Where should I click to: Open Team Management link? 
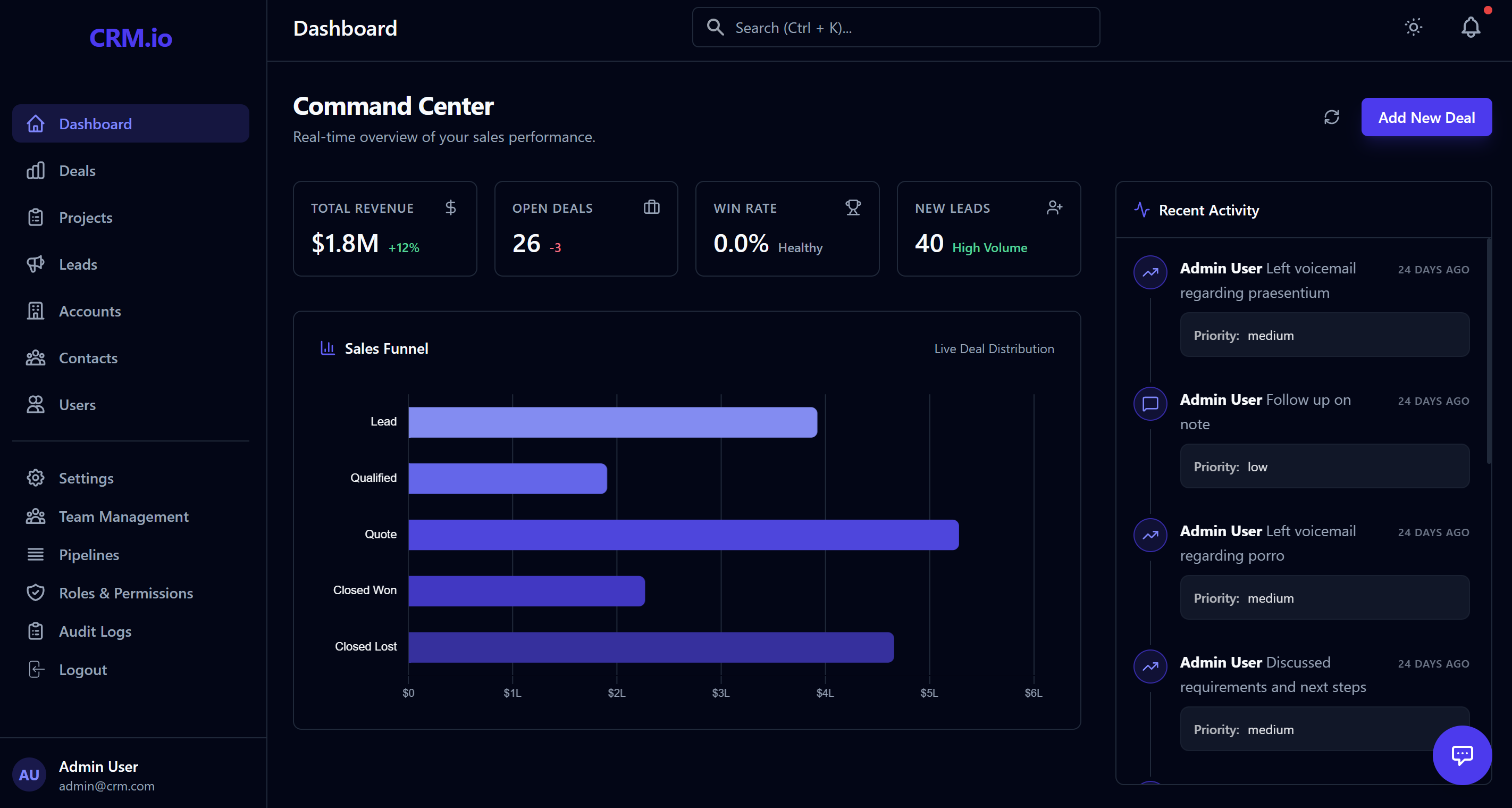pyautogui.click(x=130, y=517)
